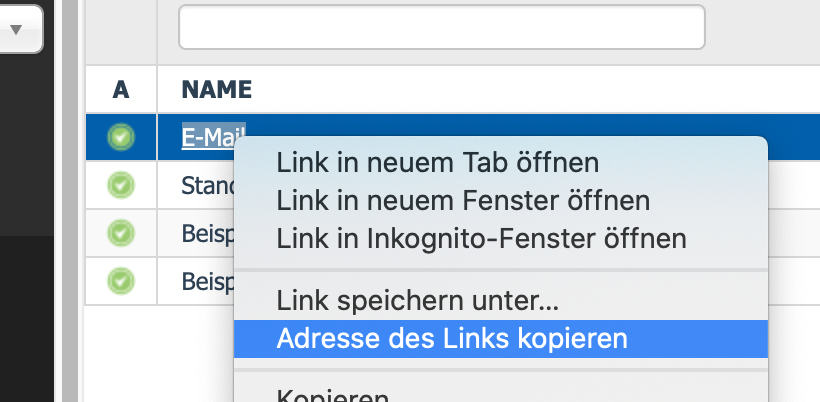The height and width of the screenshot is (402, 820).
Task: Select the last Beisp… entry name
Action: pos(206,280)
